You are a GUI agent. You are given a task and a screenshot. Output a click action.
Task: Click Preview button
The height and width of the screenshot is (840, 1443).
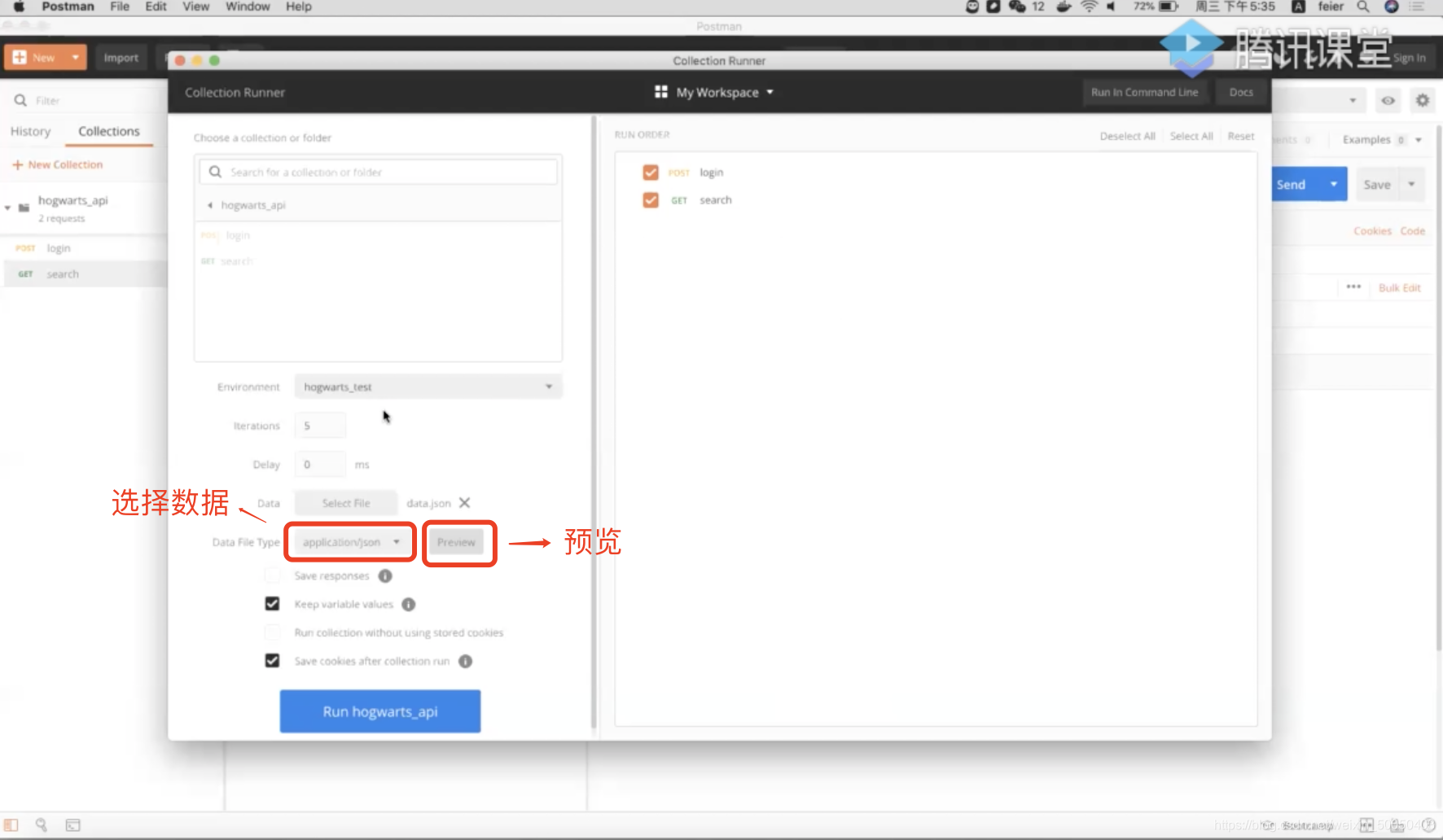click(x=456, y=542)
